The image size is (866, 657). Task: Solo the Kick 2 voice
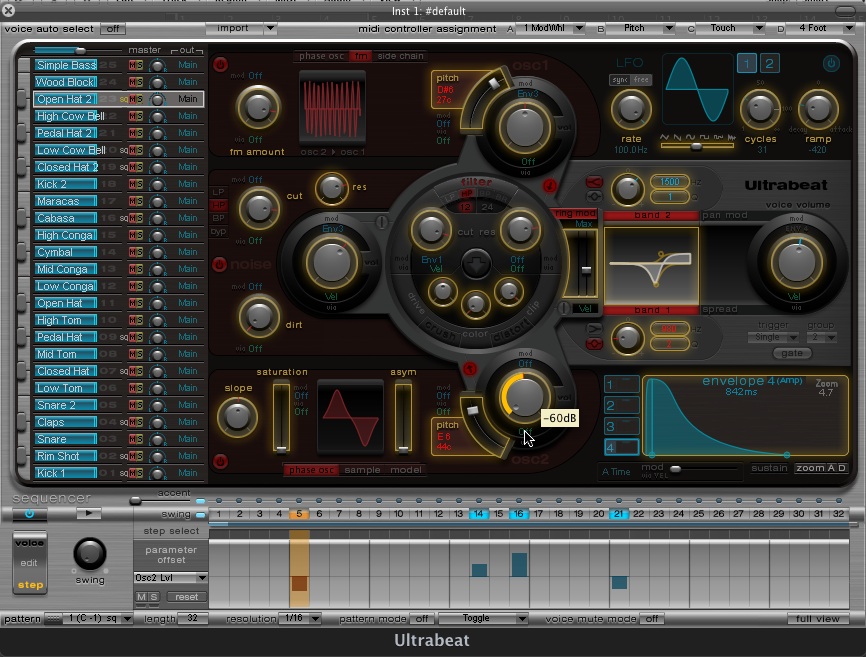138,184
